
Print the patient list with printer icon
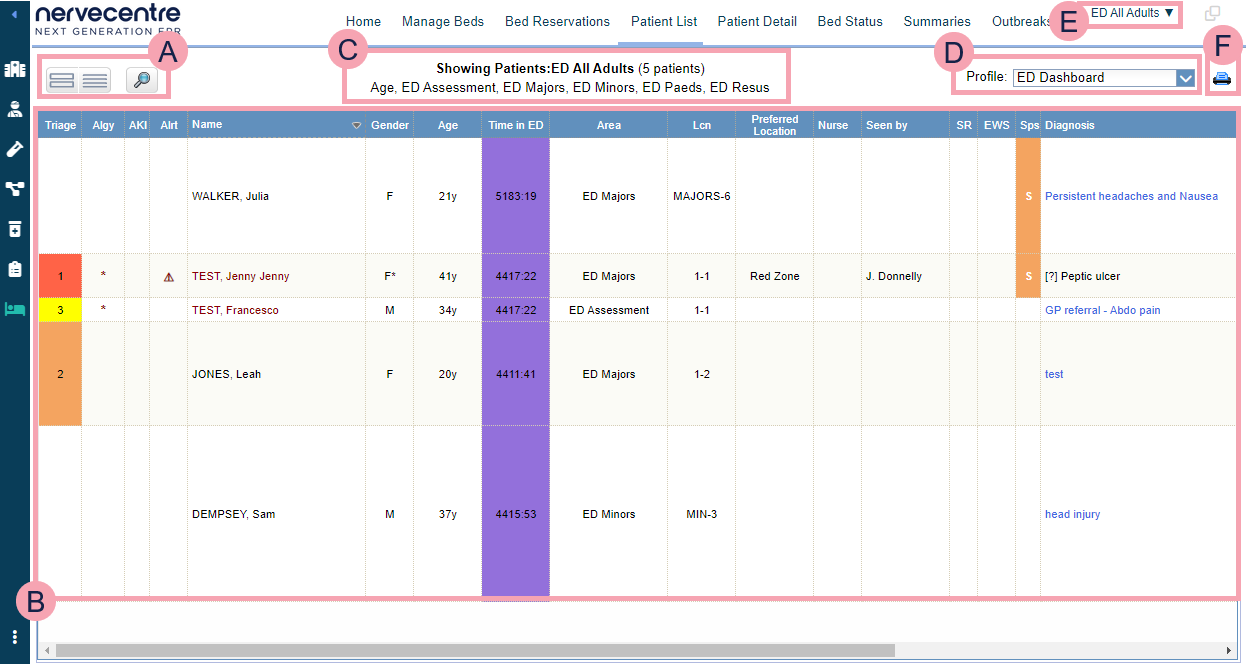pyautogui.click(x=1221, y=79)
